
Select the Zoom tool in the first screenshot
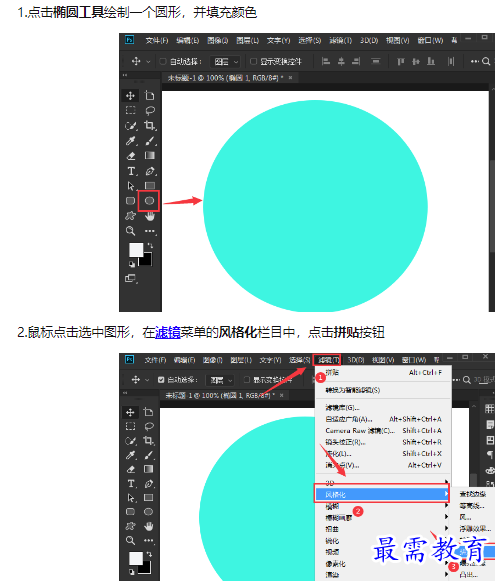130,231
